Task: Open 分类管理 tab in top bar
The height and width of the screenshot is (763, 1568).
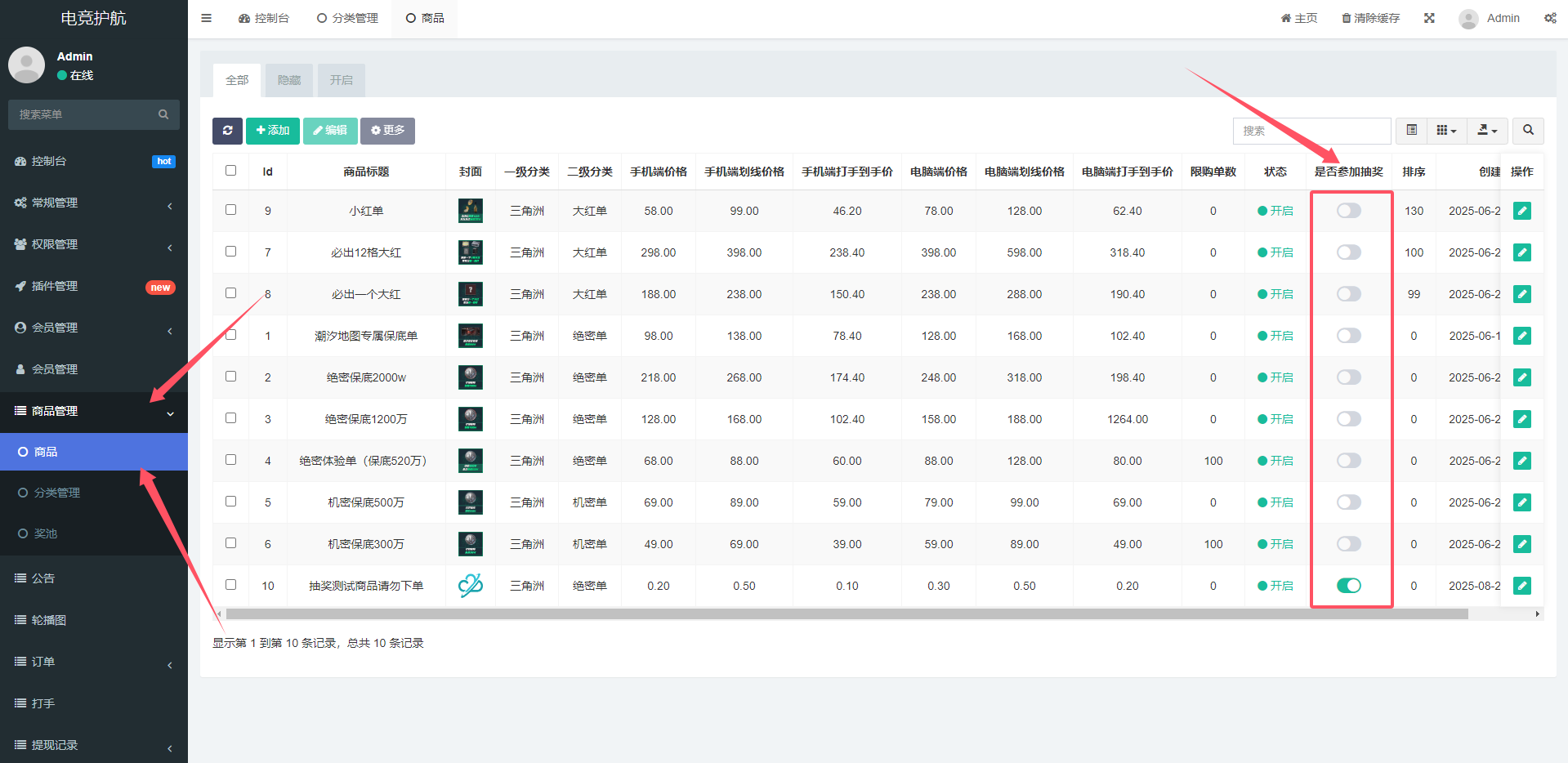Action: pos(348,18)
